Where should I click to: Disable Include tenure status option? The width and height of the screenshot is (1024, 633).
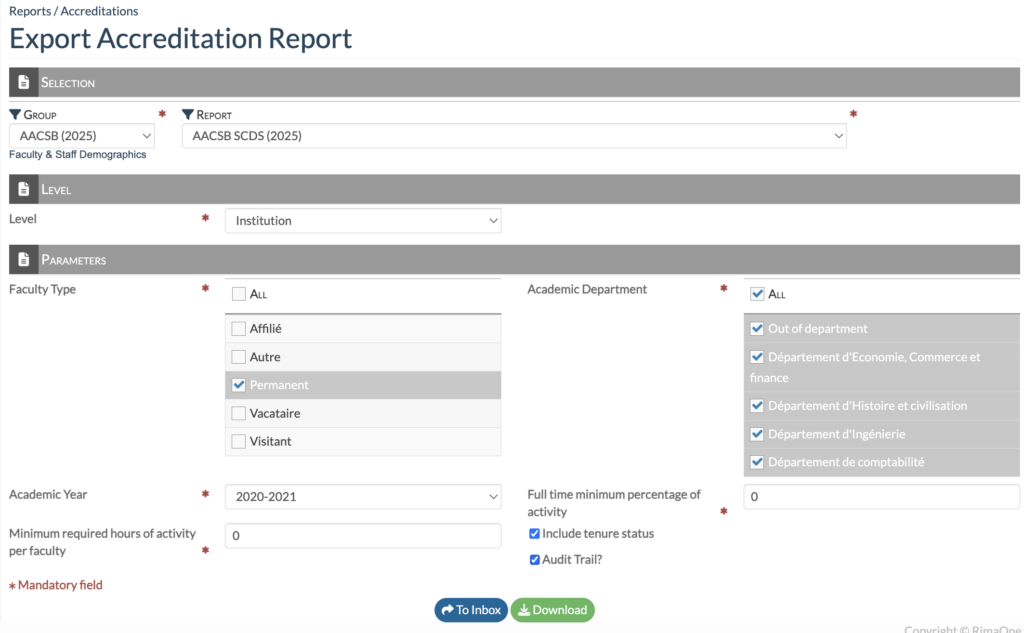click(x=535, y=534)
